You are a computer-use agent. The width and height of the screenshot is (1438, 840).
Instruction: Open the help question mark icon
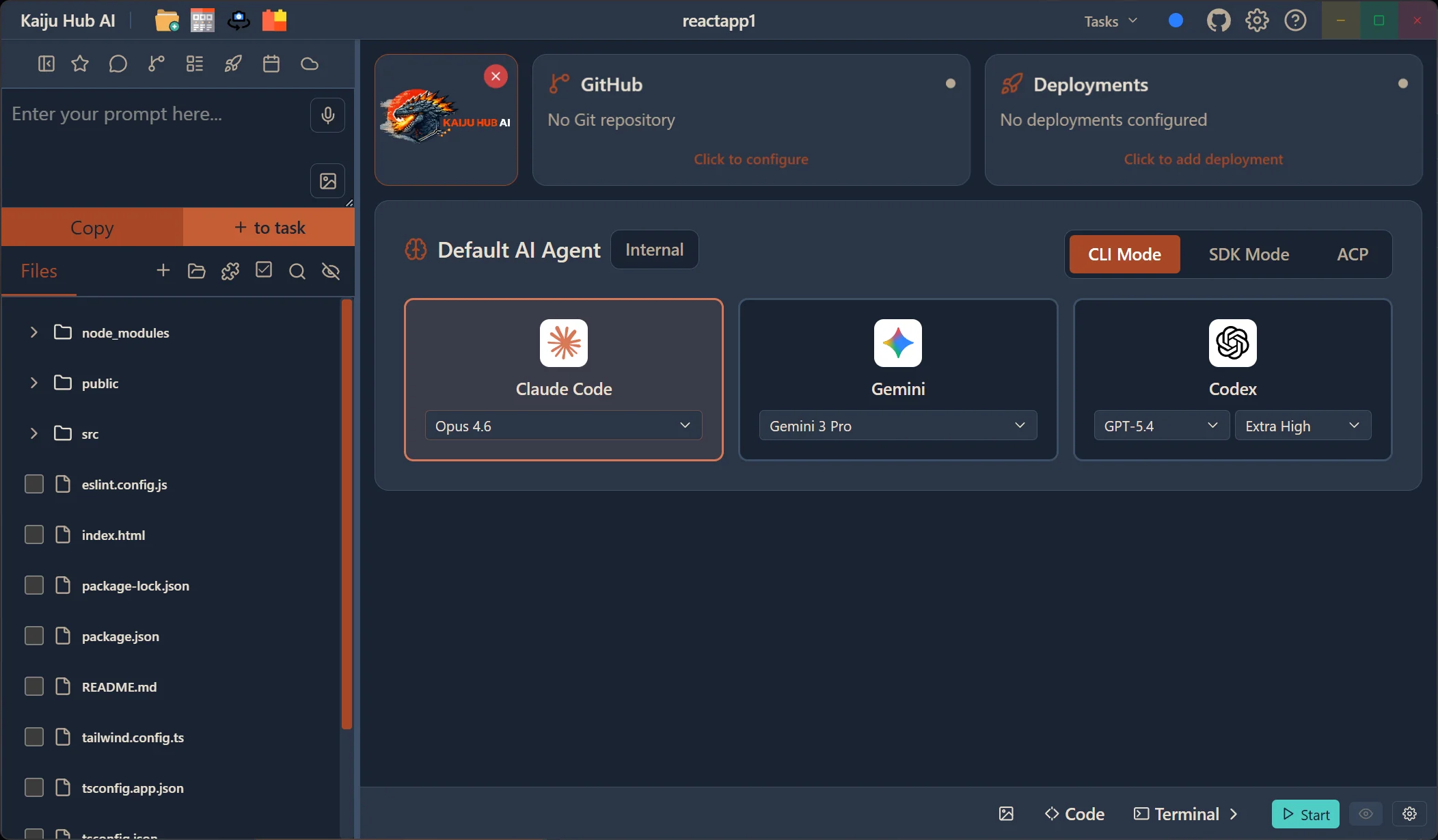(1295, 21)
